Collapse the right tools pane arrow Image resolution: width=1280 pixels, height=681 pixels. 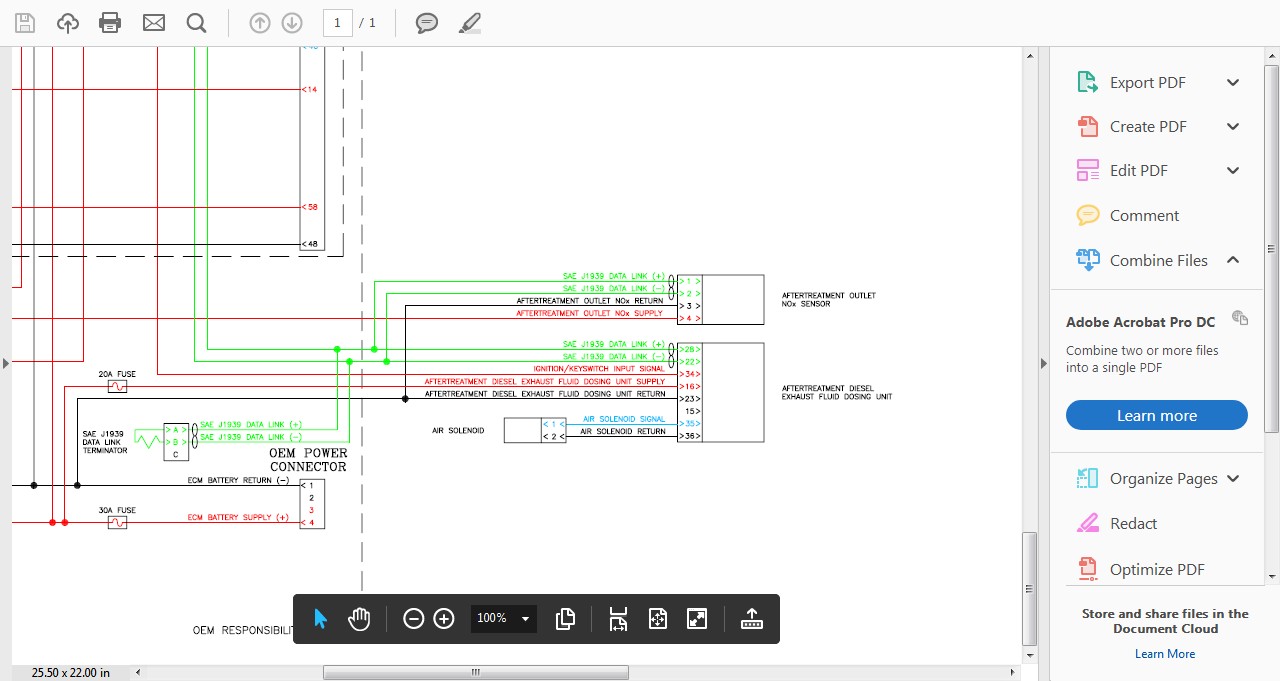pyautogui.click(x=1043, y=363)
